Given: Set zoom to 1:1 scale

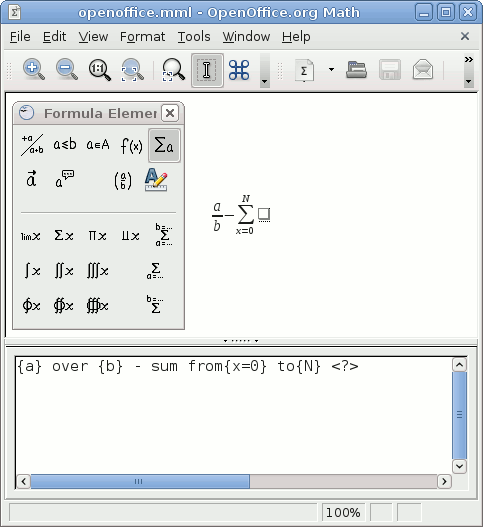Looking at the screenshot, I should (99, 70).
